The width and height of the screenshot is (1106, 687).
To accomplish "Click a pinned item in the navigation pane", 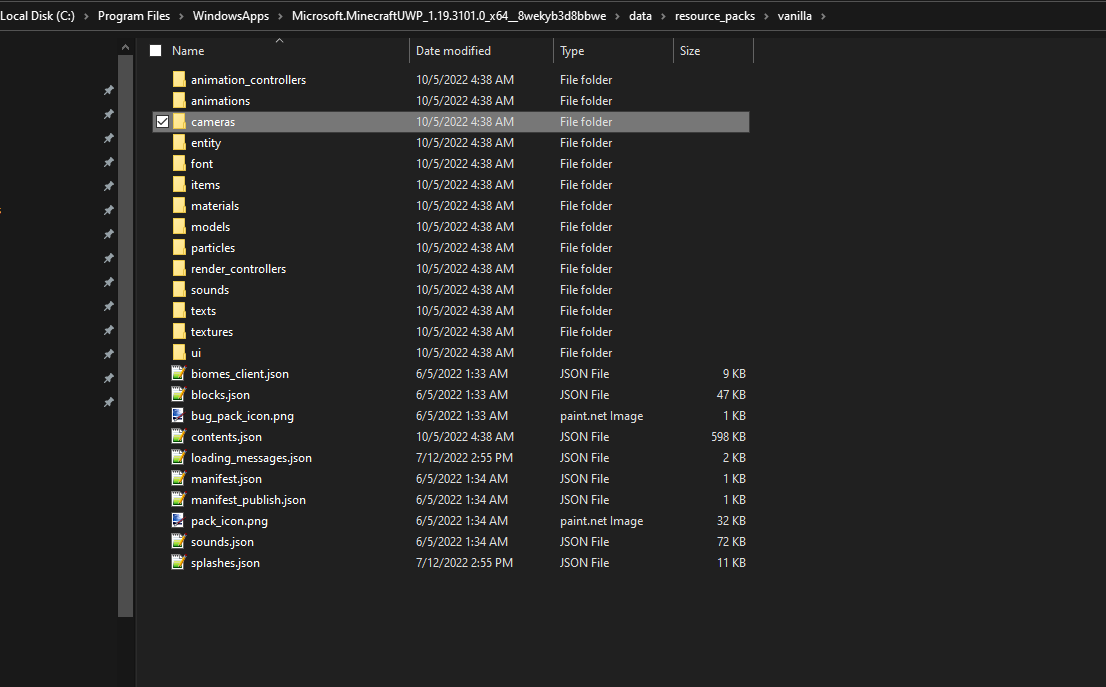I will (108, 90).
